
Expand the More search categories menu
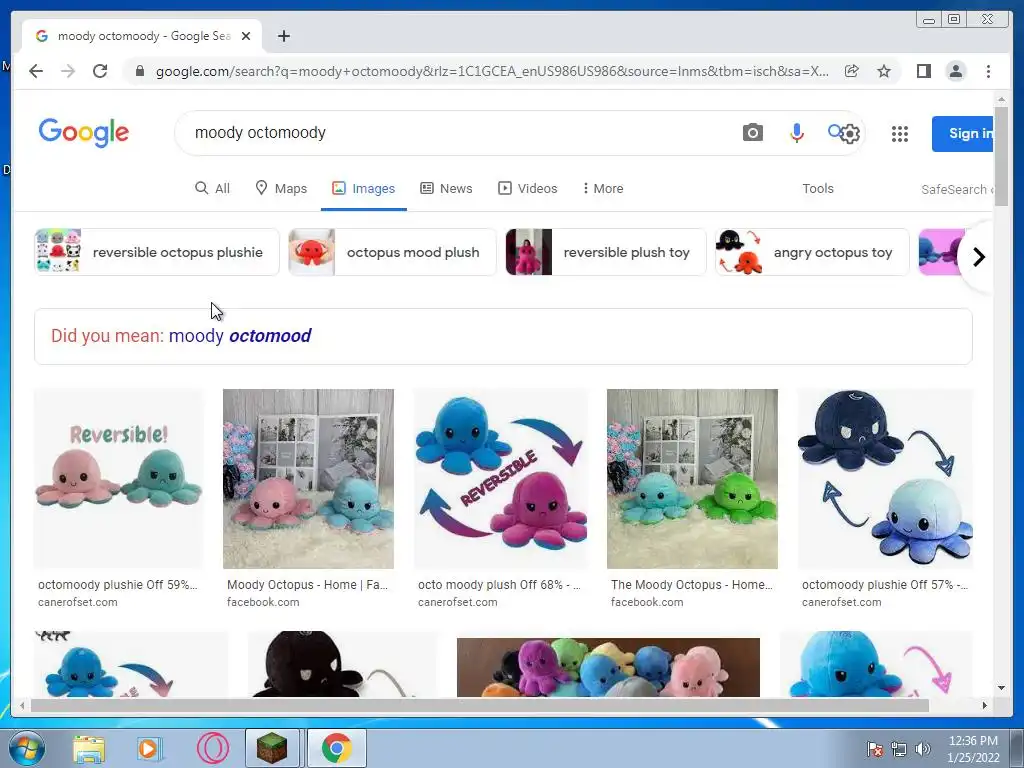click(x=603, y=188)
